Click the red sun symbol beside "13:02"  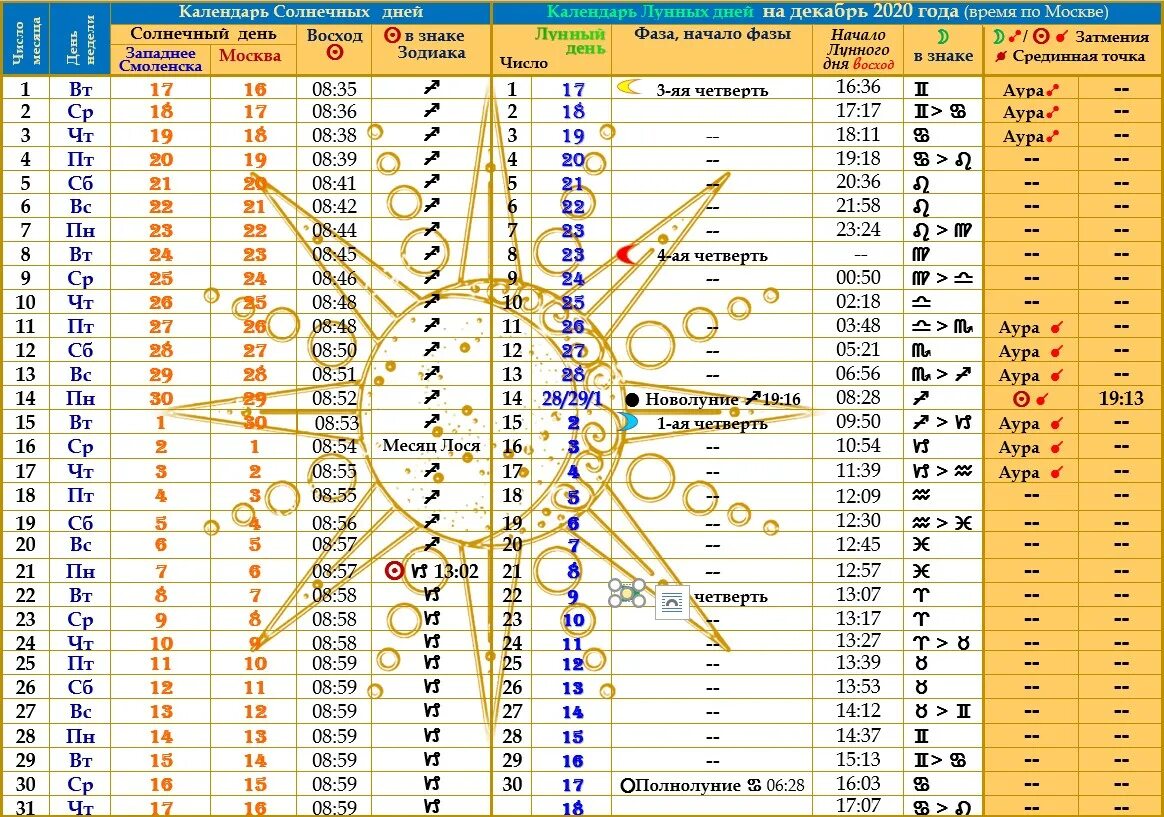point(394,571)
